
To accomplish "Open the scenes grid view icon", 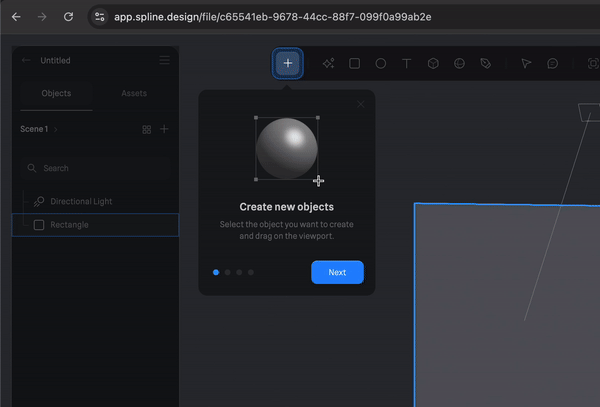I will pos(146,129).
